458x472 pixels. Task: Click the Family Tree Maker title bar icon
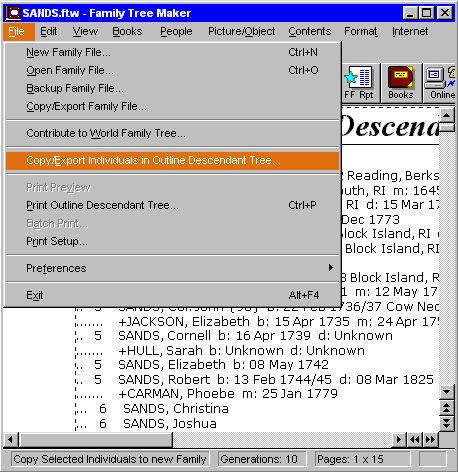pos(13,13)
